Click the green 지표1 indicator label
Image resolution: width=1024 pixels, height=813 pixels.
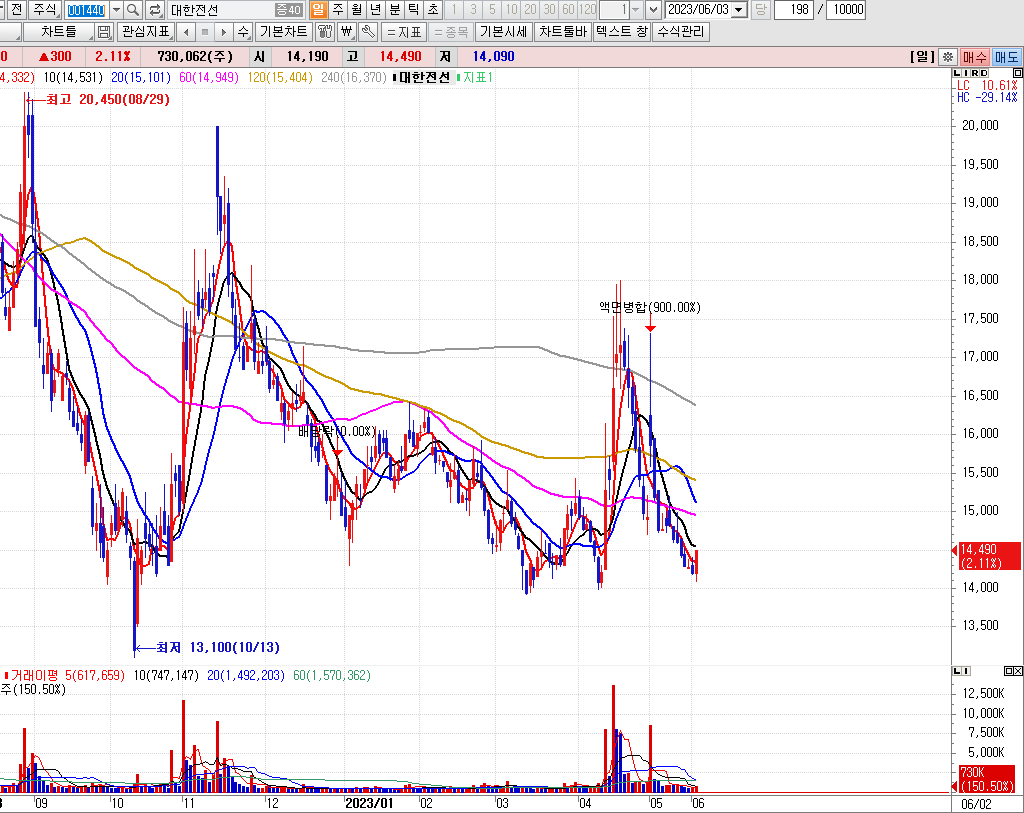[x=475, y=77]
